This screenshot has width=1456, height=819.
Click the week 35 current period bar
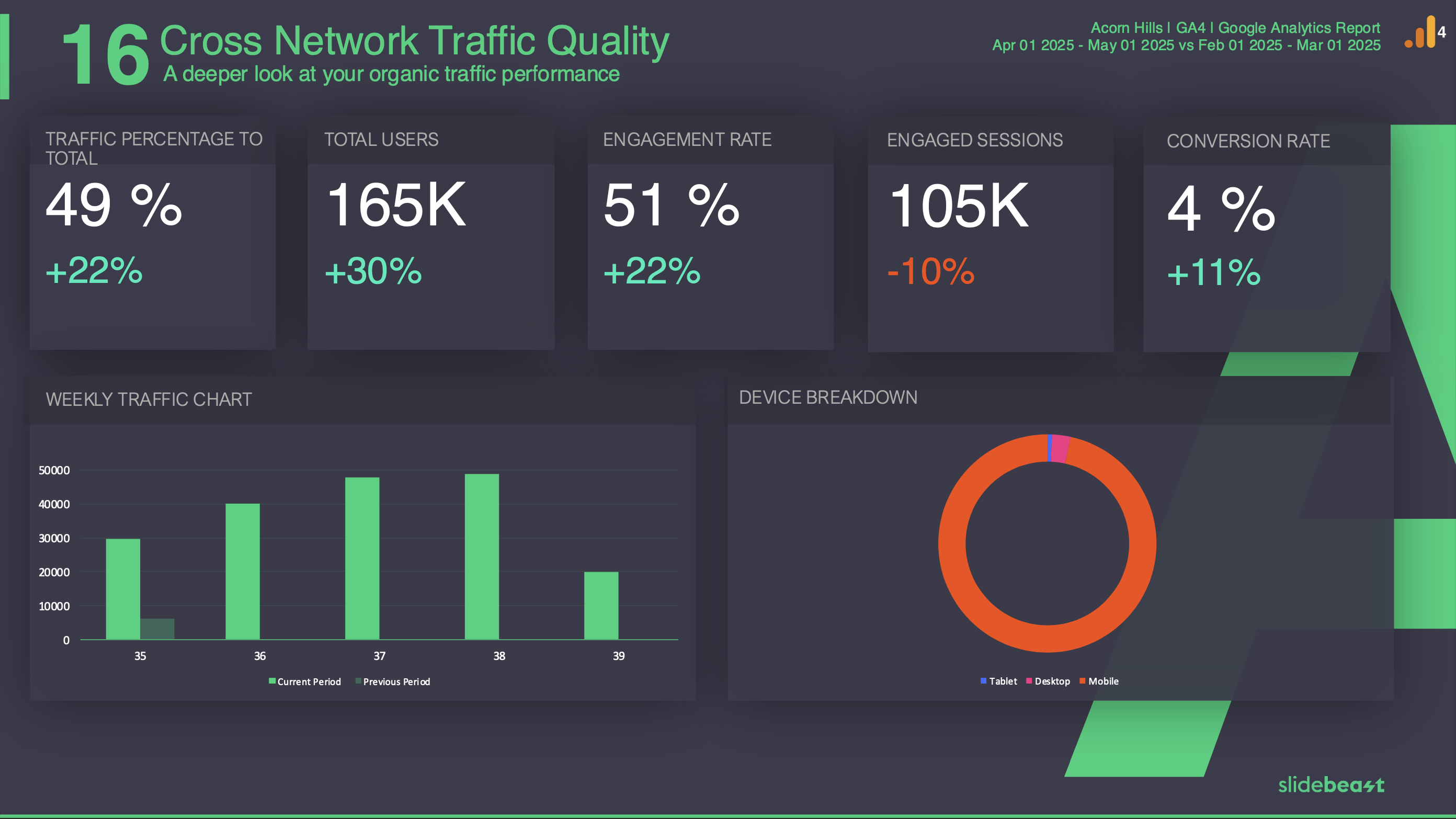(123, 589)
